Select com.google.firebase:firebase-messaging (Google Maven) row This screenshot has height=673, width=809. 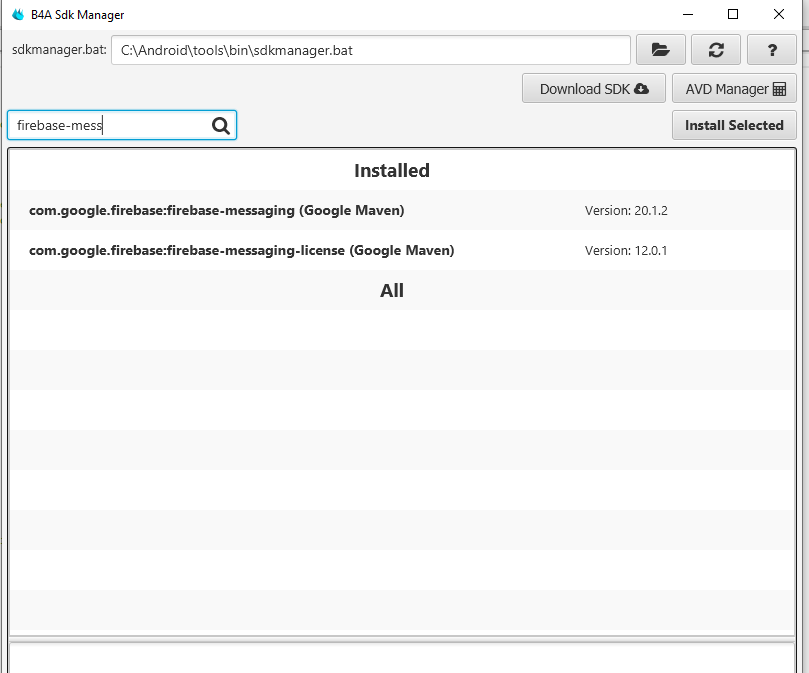(402, 210)
